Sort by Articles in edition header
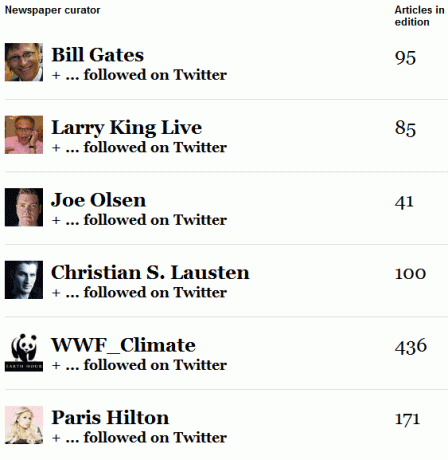The height and width of the screenshot is (460, 448). (x=419, y=16)
